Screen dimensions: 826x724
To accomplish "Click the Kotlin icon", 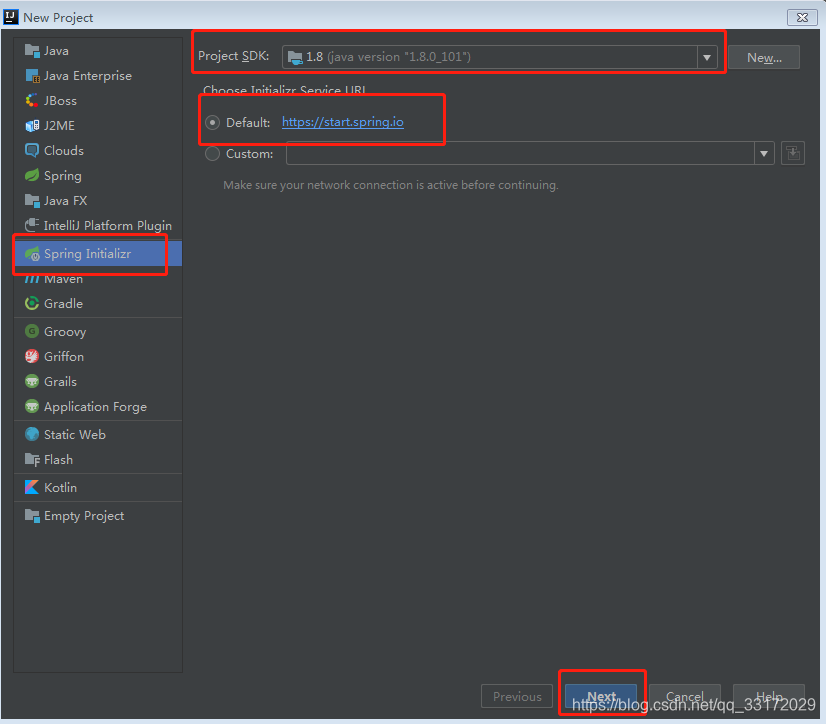I will [32, 487].
